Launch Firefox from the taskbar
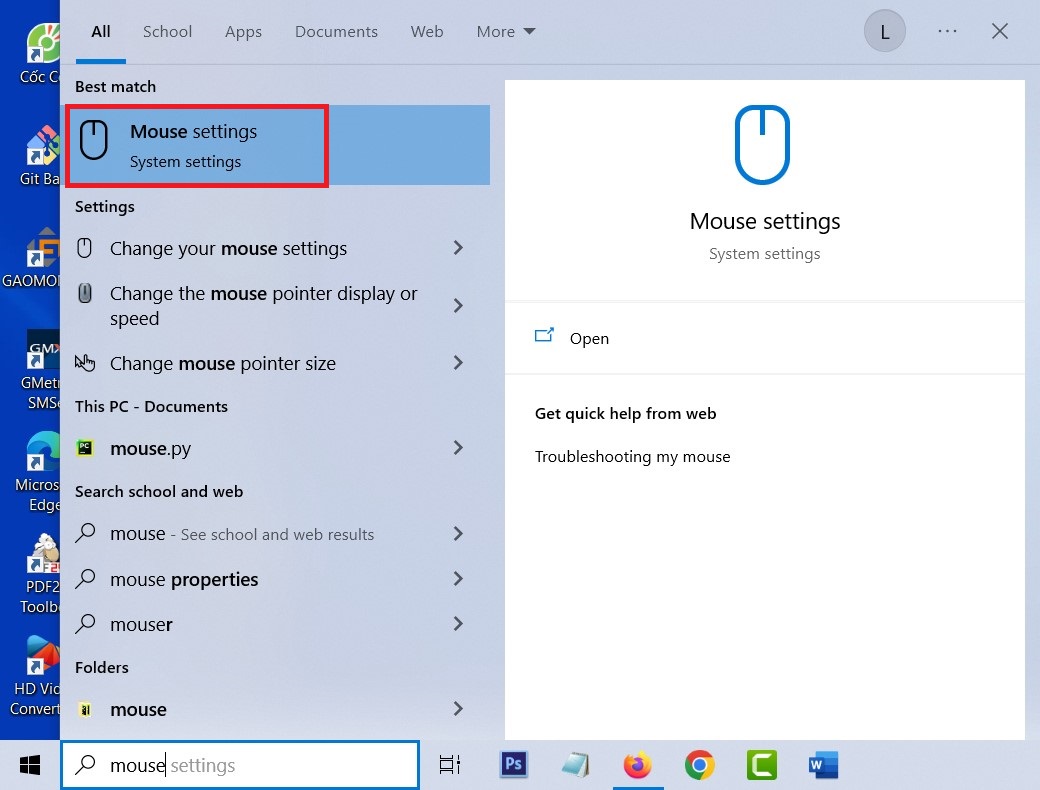This screenshot has width=1040, height=790. [x=637, y=765]
